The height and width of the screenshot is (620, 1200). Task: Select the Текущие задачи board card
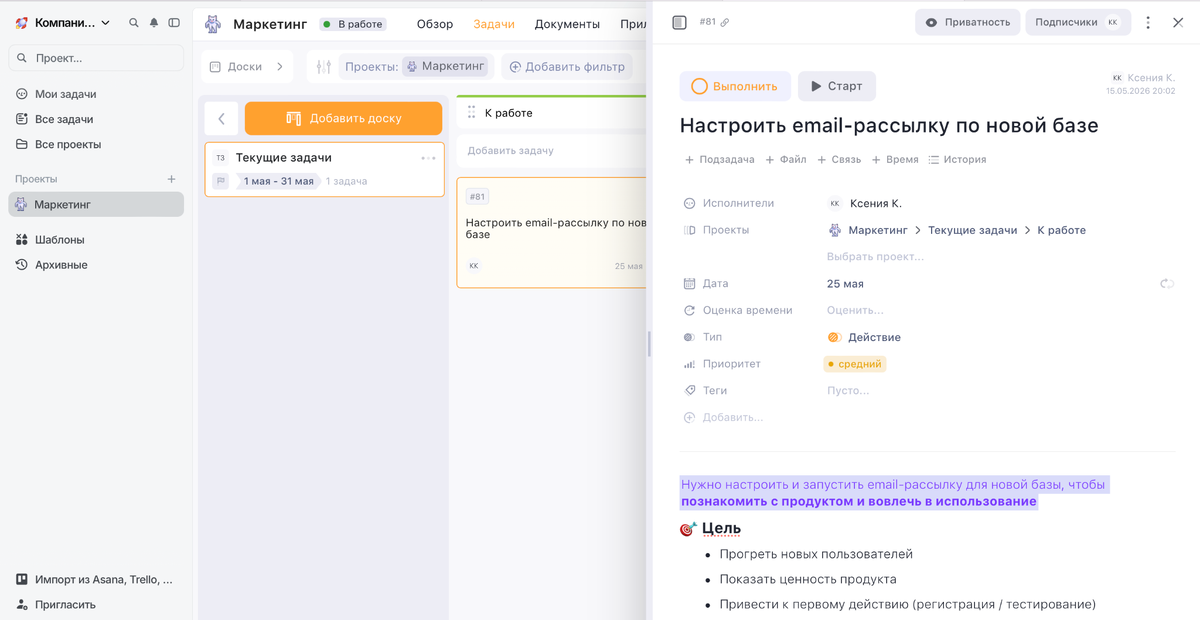325,169
